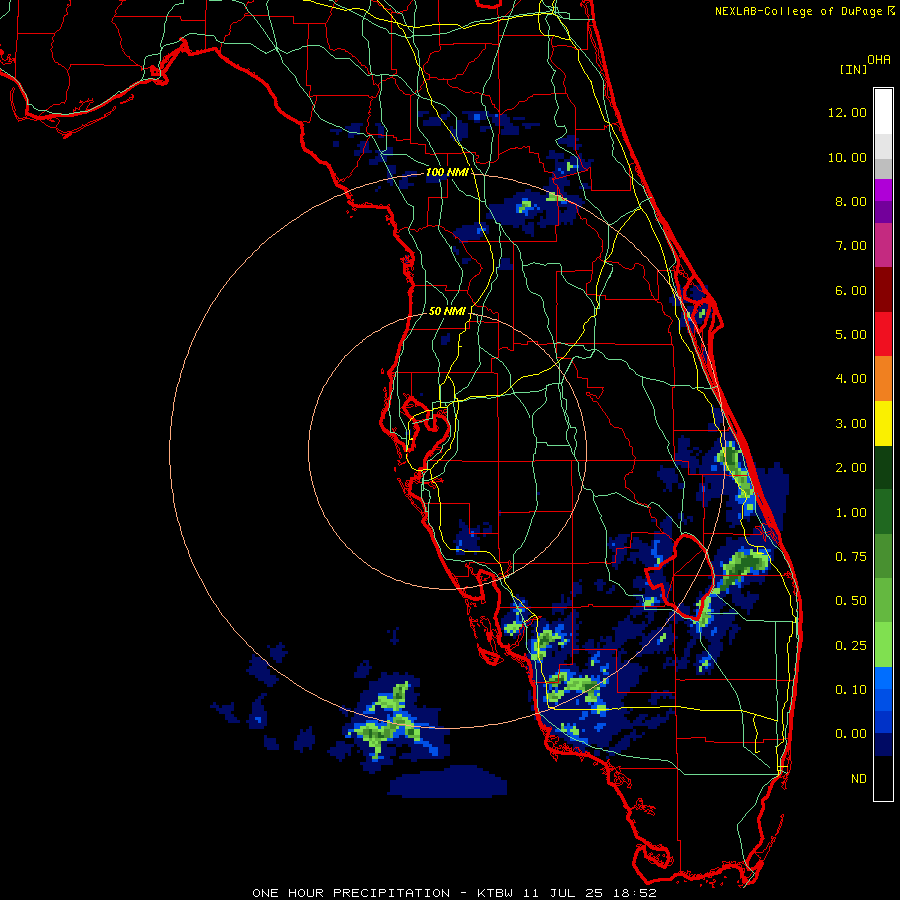Select the 4.00 legend value
Image resolution: width=900 pixels, height=900 pixels.
tap(851, 379)
